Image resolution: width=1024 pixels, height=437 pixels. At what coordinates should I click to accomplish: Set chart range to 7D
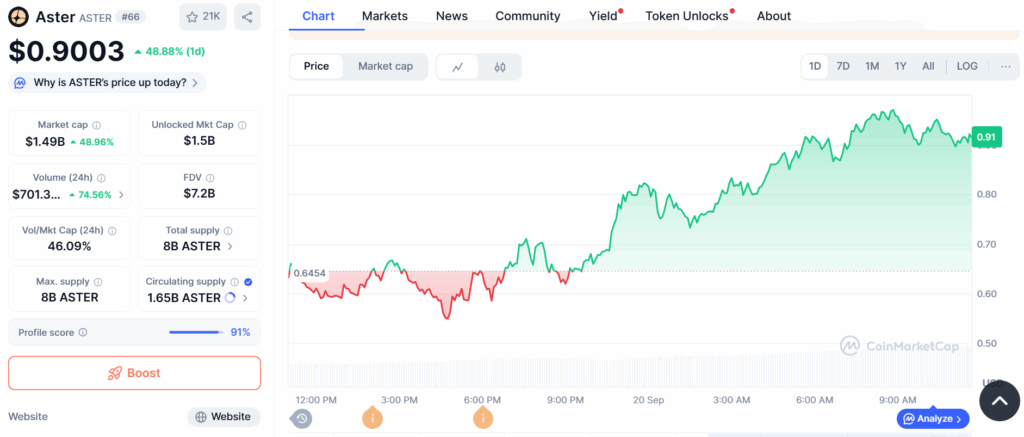(843, 66)
